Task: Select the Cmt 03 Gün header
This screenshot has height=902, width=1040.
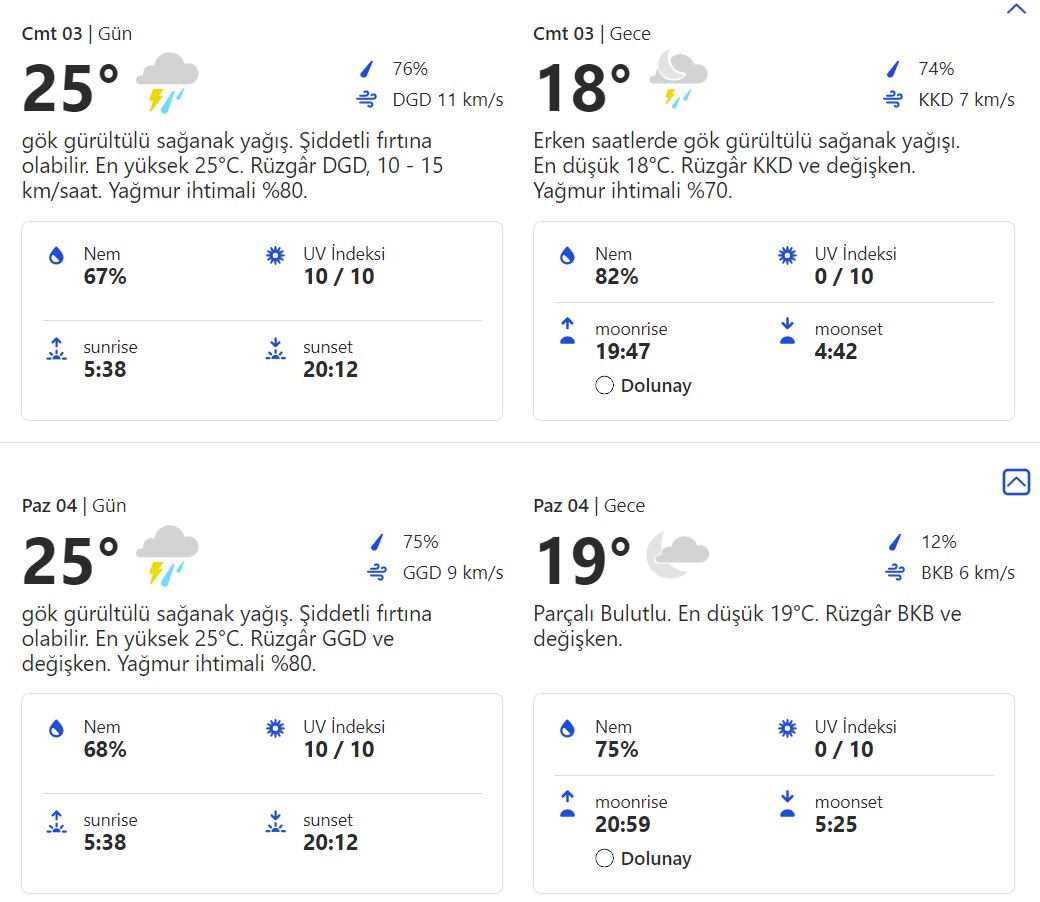Action: coord(75,33)
